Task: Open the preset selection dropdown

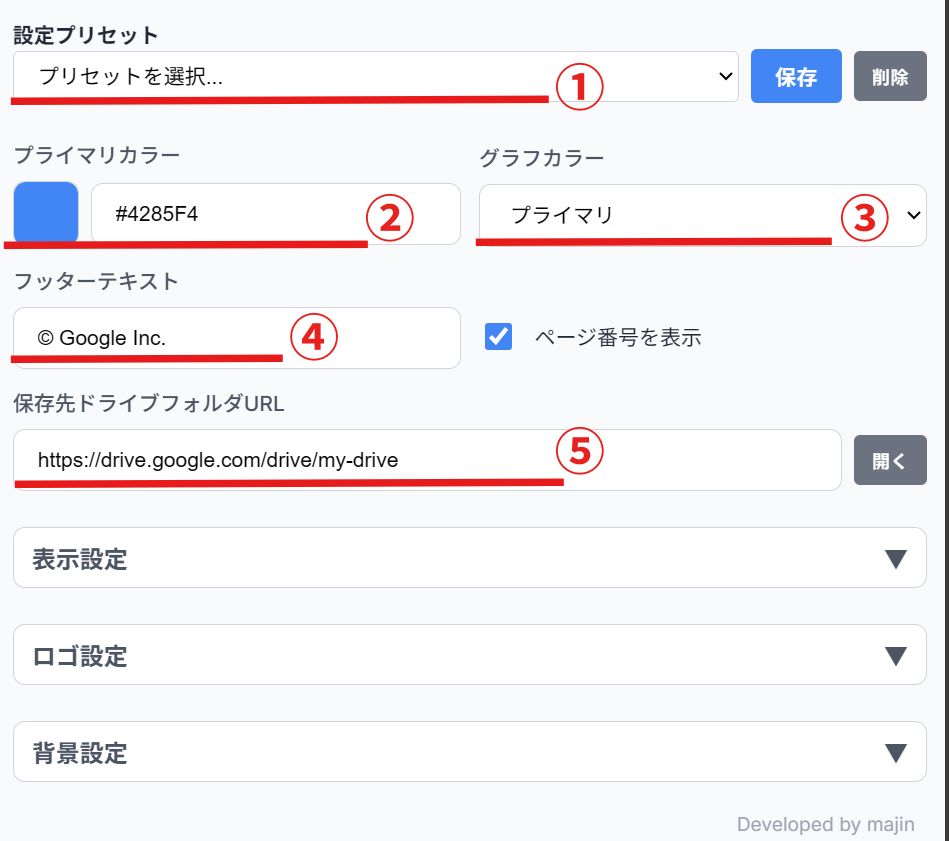Action: coord(375,77)
